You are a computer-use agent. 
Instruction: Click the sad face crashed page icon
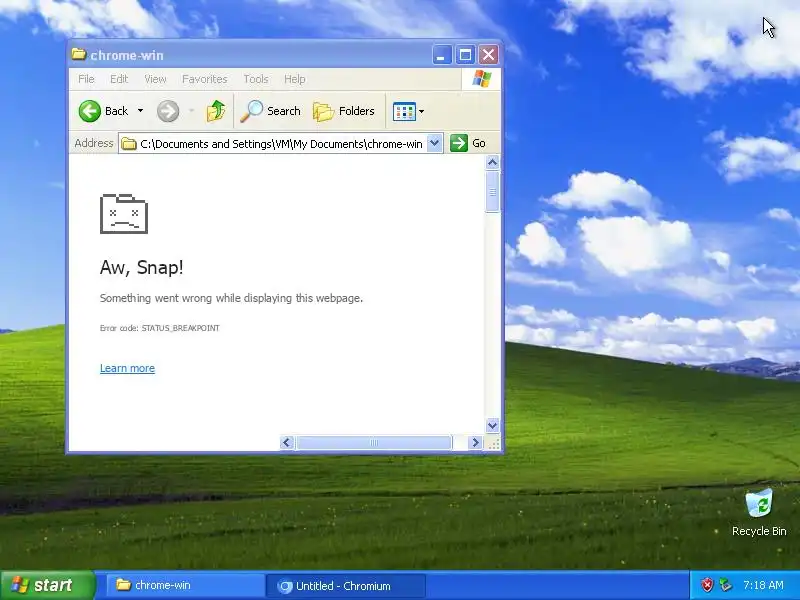click(x=124, y=214)
